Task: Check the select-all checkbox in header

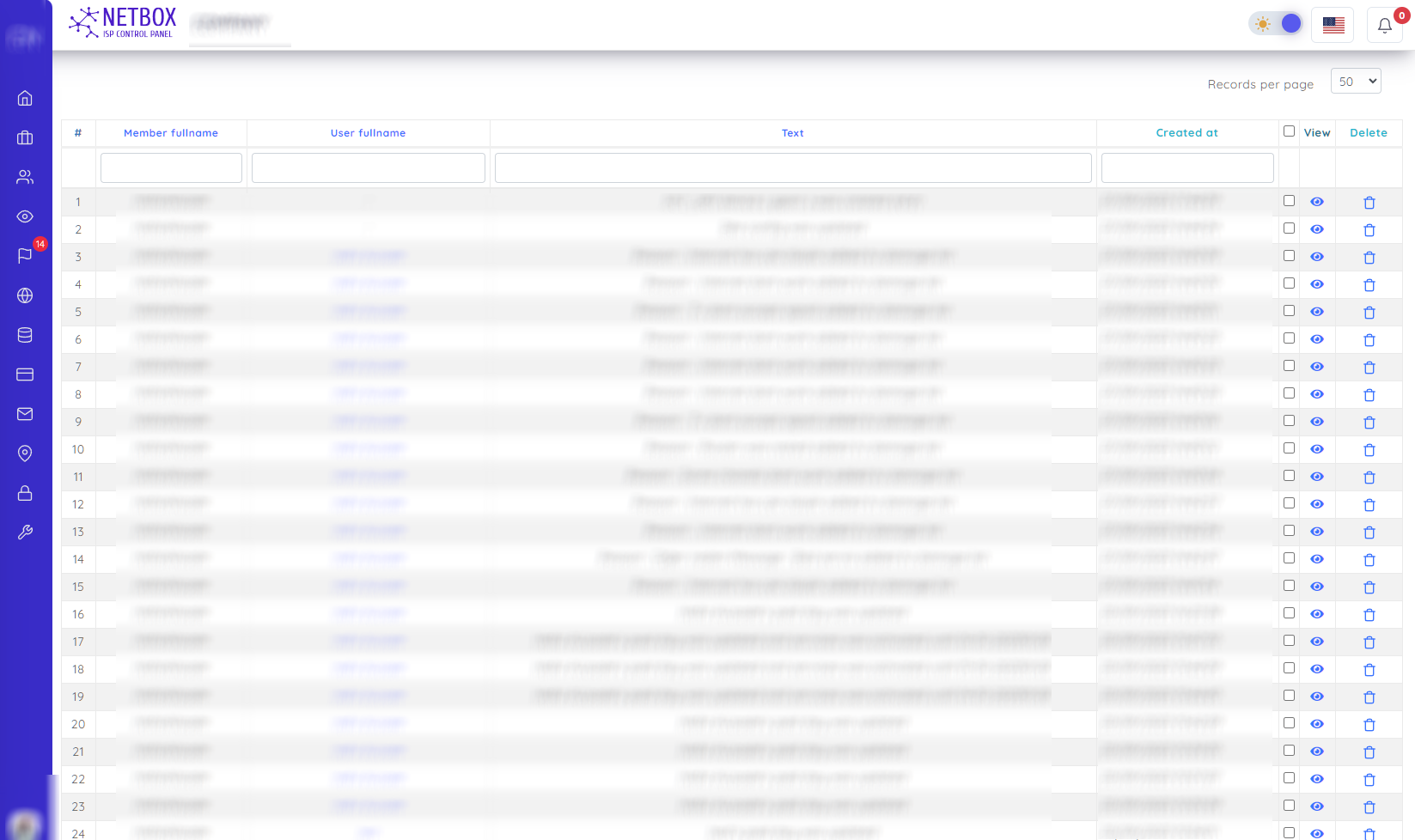Action: tap(1289, 131)
